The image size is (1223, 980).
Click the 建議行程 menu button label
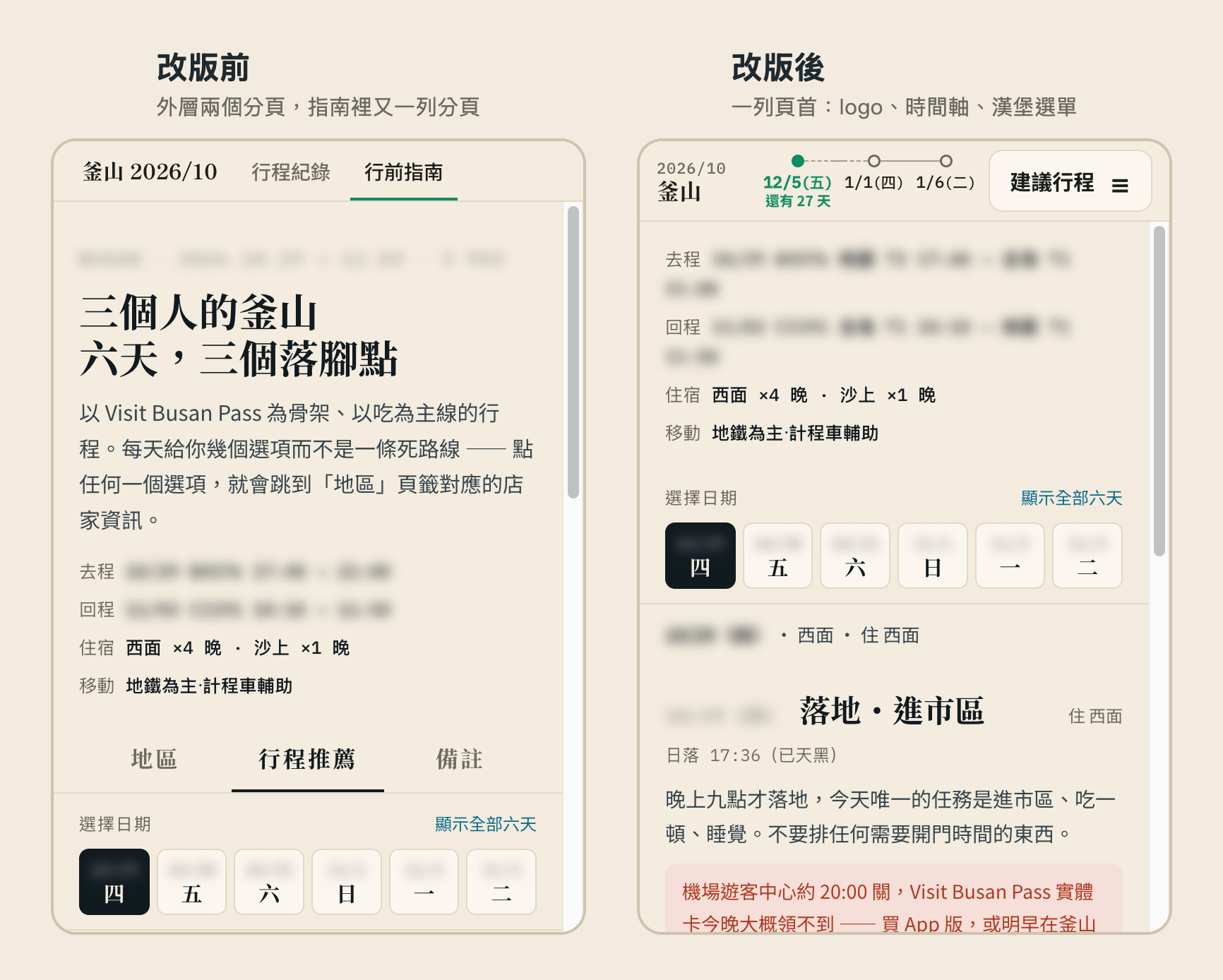pyautogui.click(x=1052, y=182)
